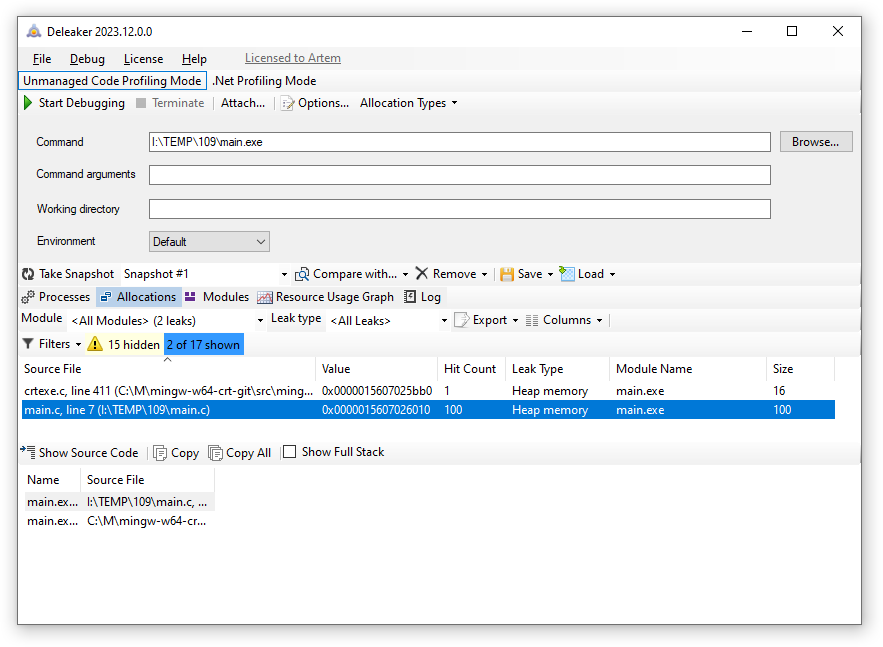Show source code for selected leak
Screen dimensions: 883x647
coord(85,452)
